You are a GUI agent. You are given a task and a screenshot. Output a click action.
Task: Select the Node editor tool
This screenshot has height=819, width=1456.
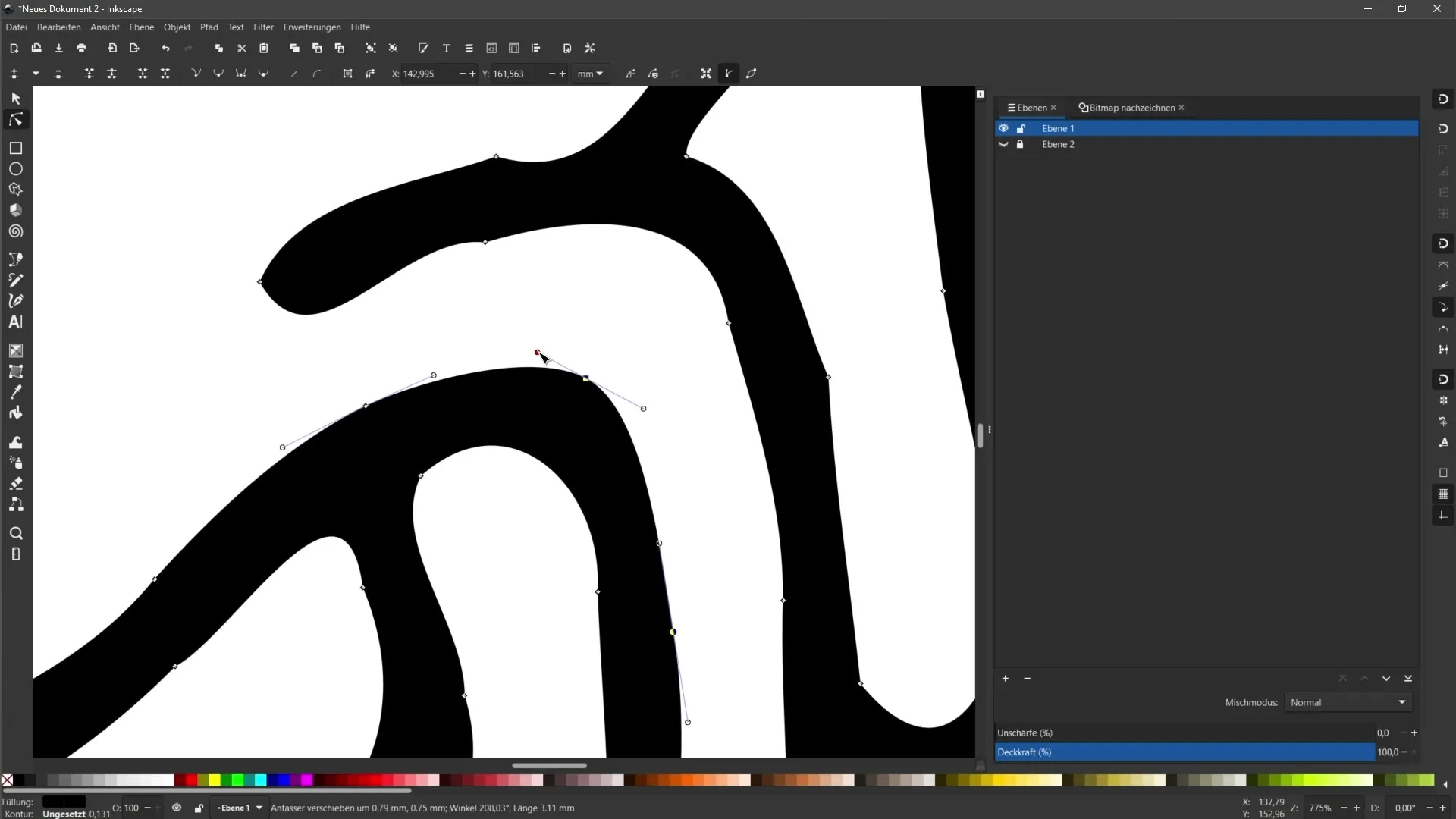15,119
